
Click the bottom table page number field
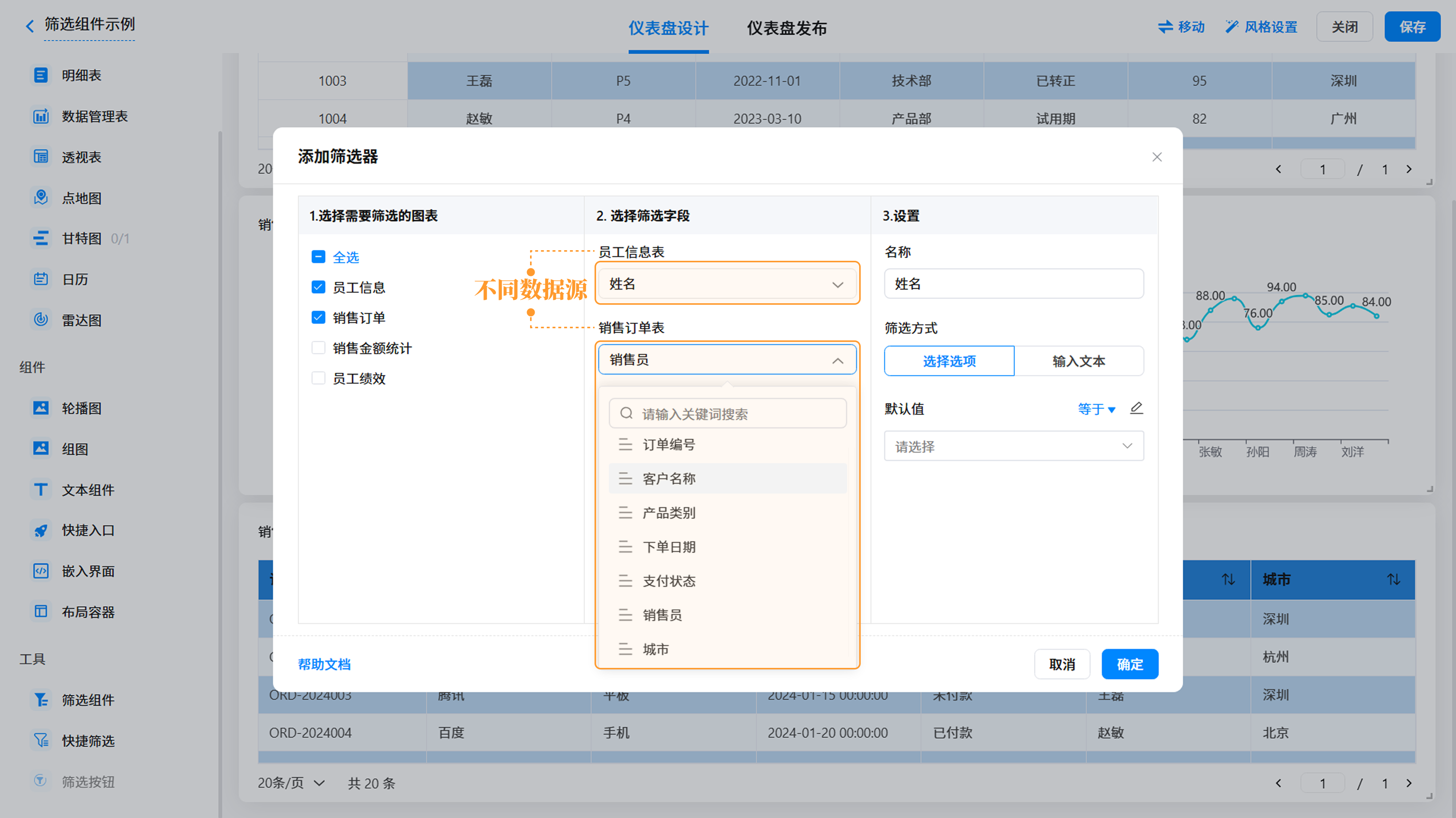tap(1322, 783)
